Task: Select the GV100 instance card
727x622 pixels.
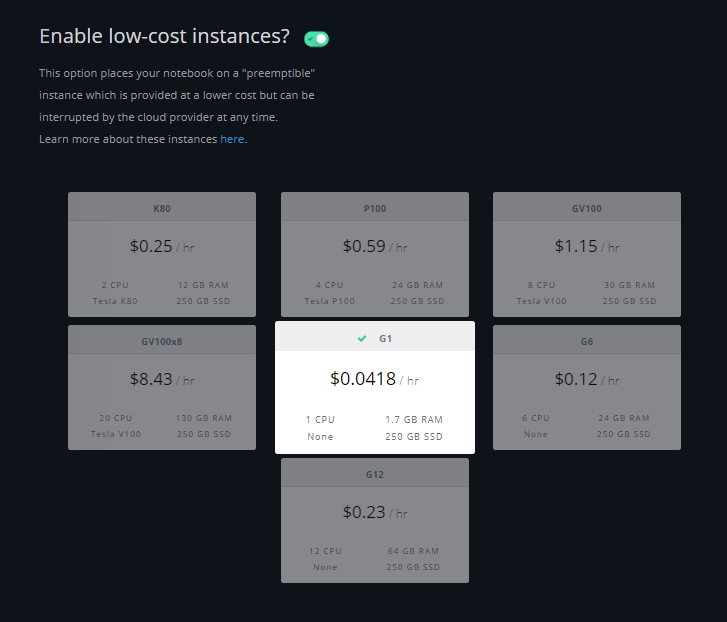Action: (x=587, y=255)
